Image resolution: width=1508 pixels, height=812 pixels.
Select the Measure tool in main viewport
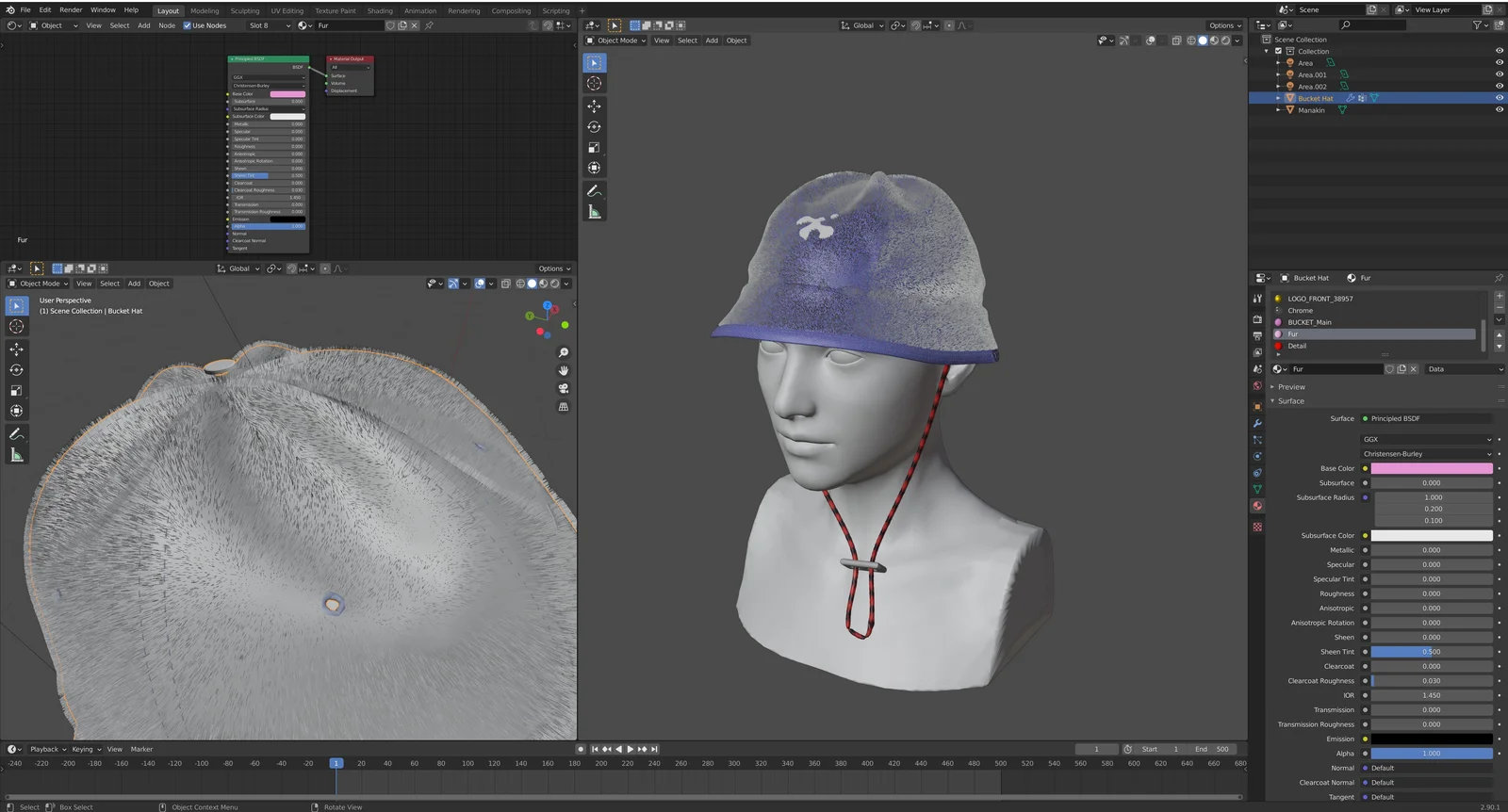(594, 212)
